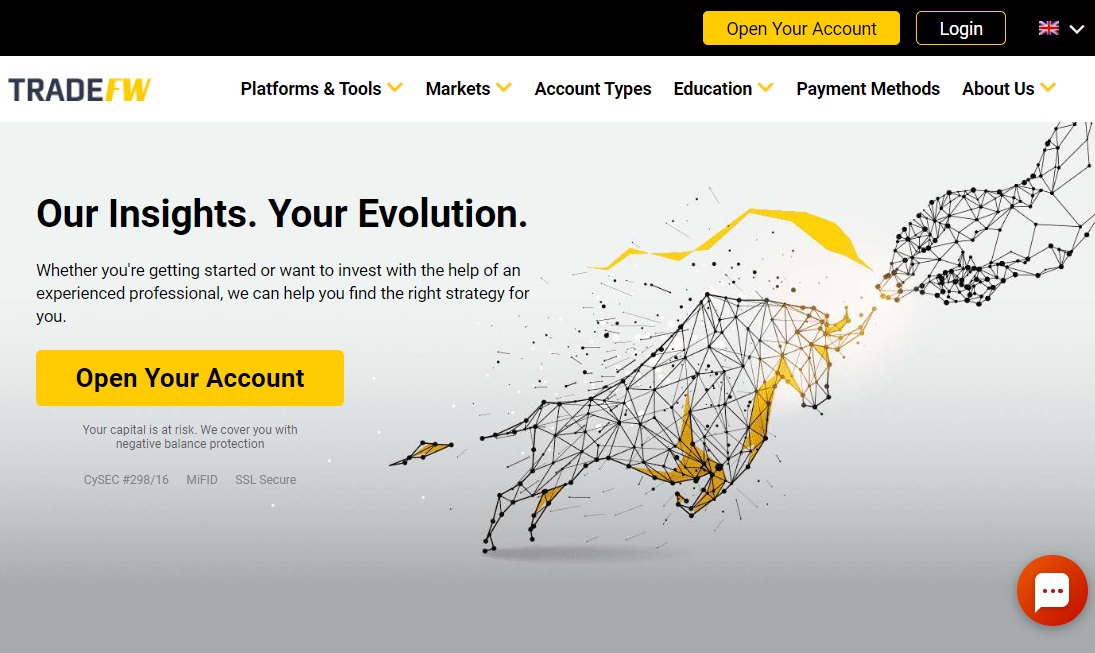The image size is (1095, 653).
Task: Open the Platforms & Tools menu
Action: (x=311, y=89)
